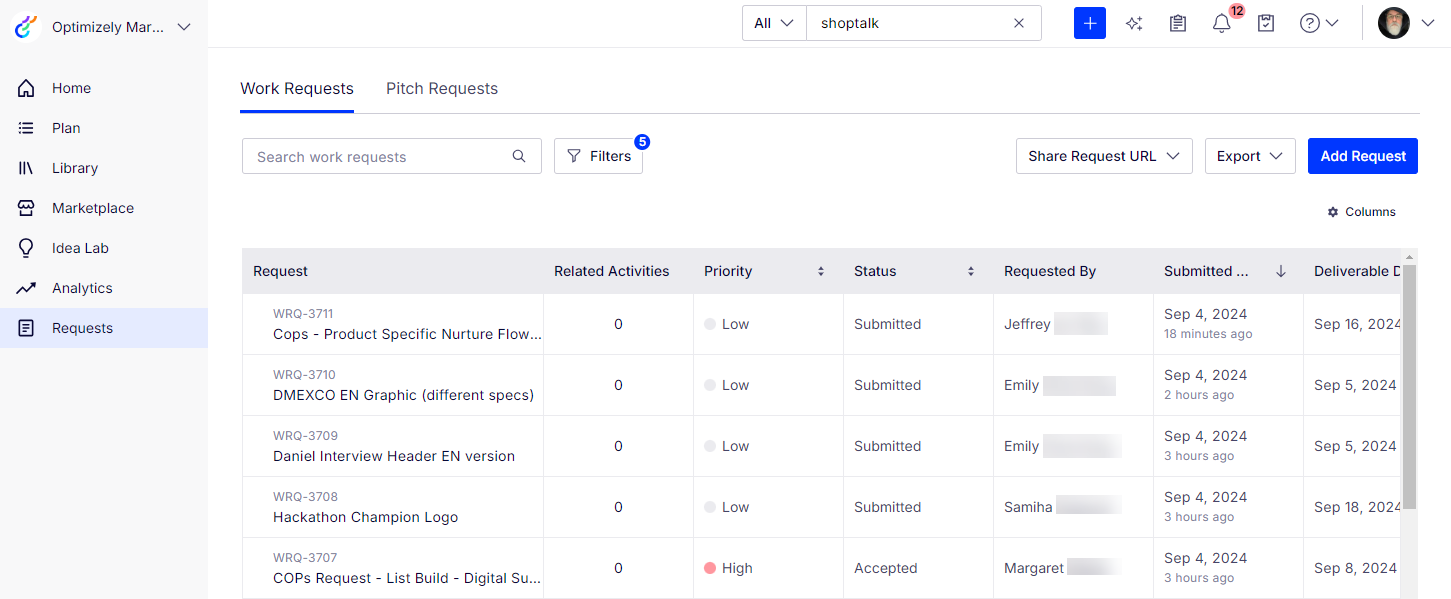The width and height of the screenshot is (1451, 599).
Task: Toggle sorting on the Priority column
Action: (820, 270)
